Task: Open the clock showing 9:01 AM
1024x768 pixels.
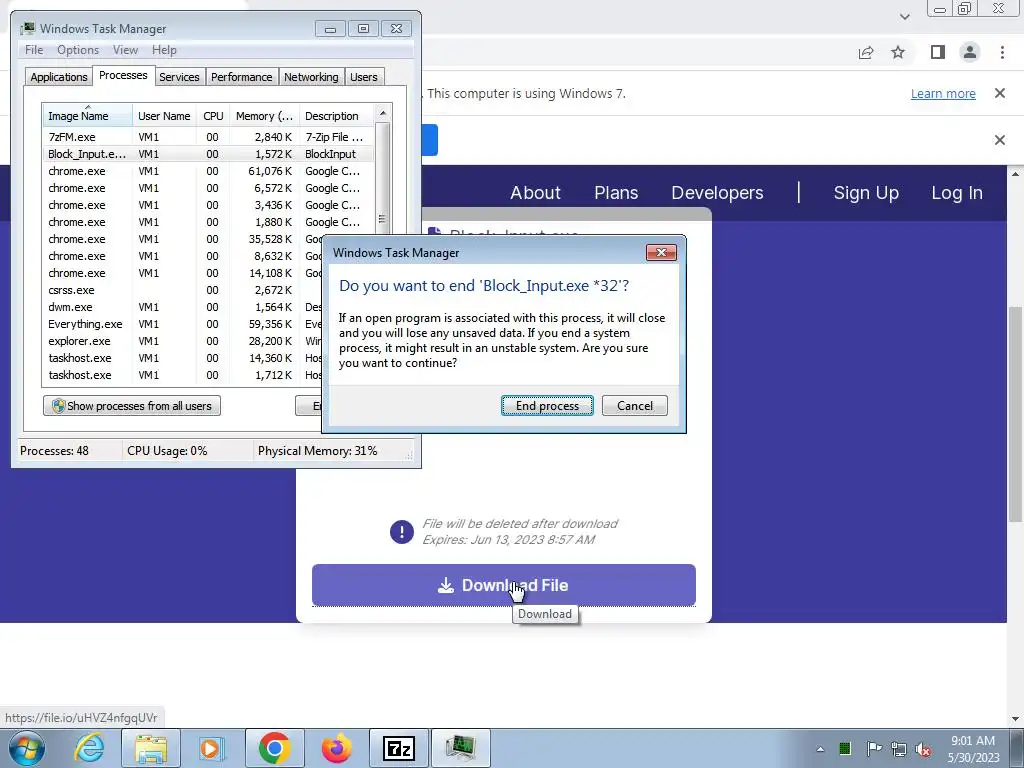Action: 973,749
